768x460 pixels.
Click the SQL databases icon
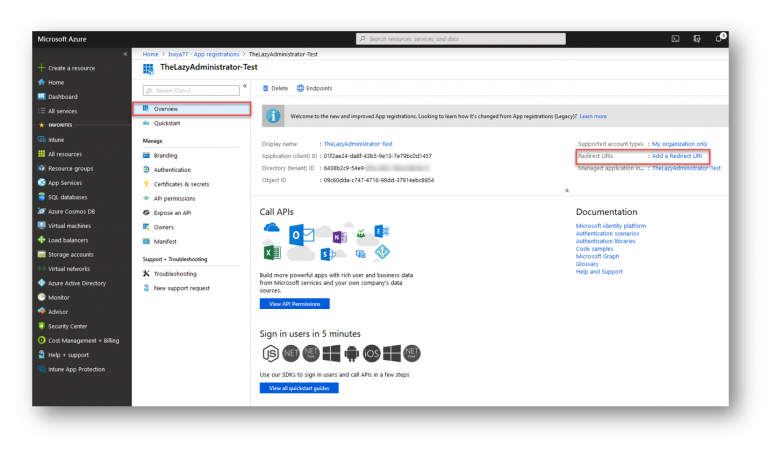click(42, 197)
